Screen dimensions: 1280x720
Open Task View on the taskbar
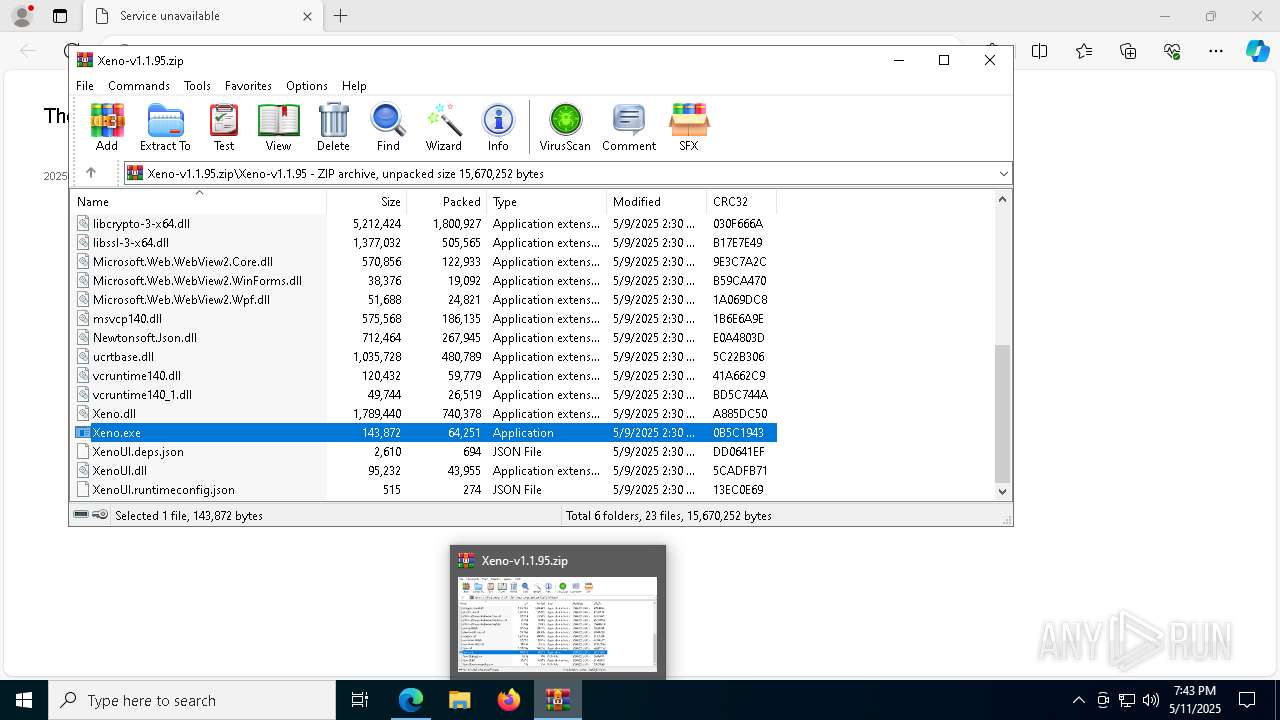tap(360, 700)
